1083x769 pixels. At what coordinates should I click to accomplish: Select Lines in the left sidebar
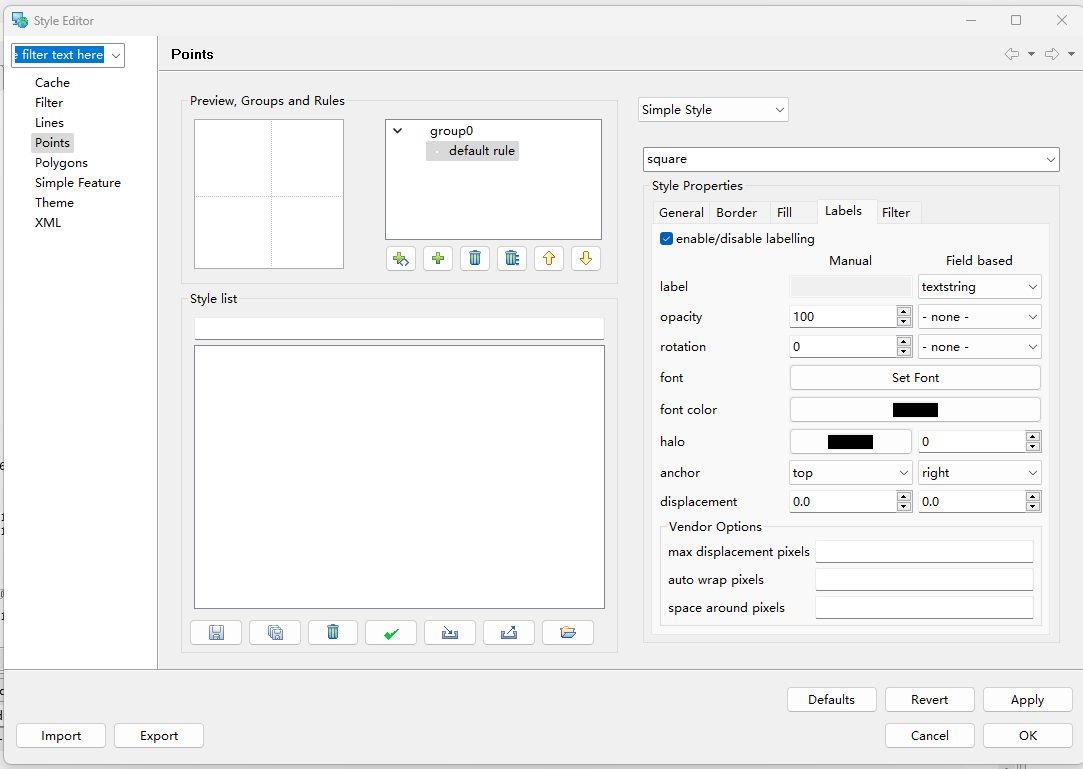coord(49,123)
